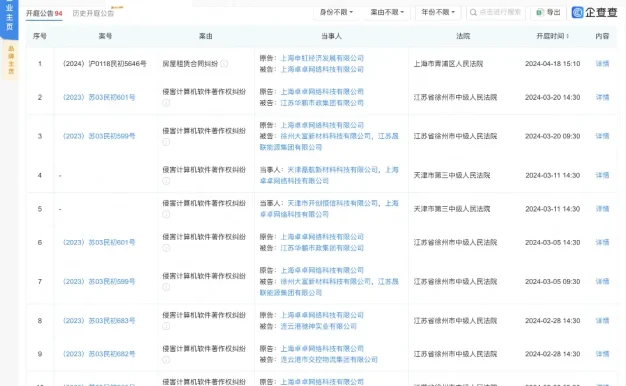Open case (2023)苏03民初599号 in row 3
626x386 pixels.
pyautogui.click(x=99, y=136)
